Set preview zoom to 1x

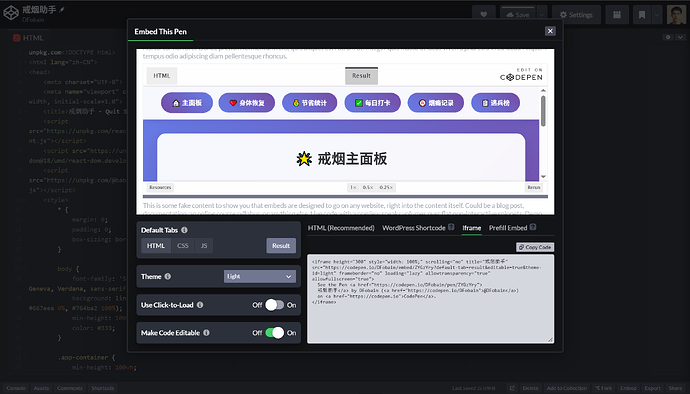coord(353,188)
